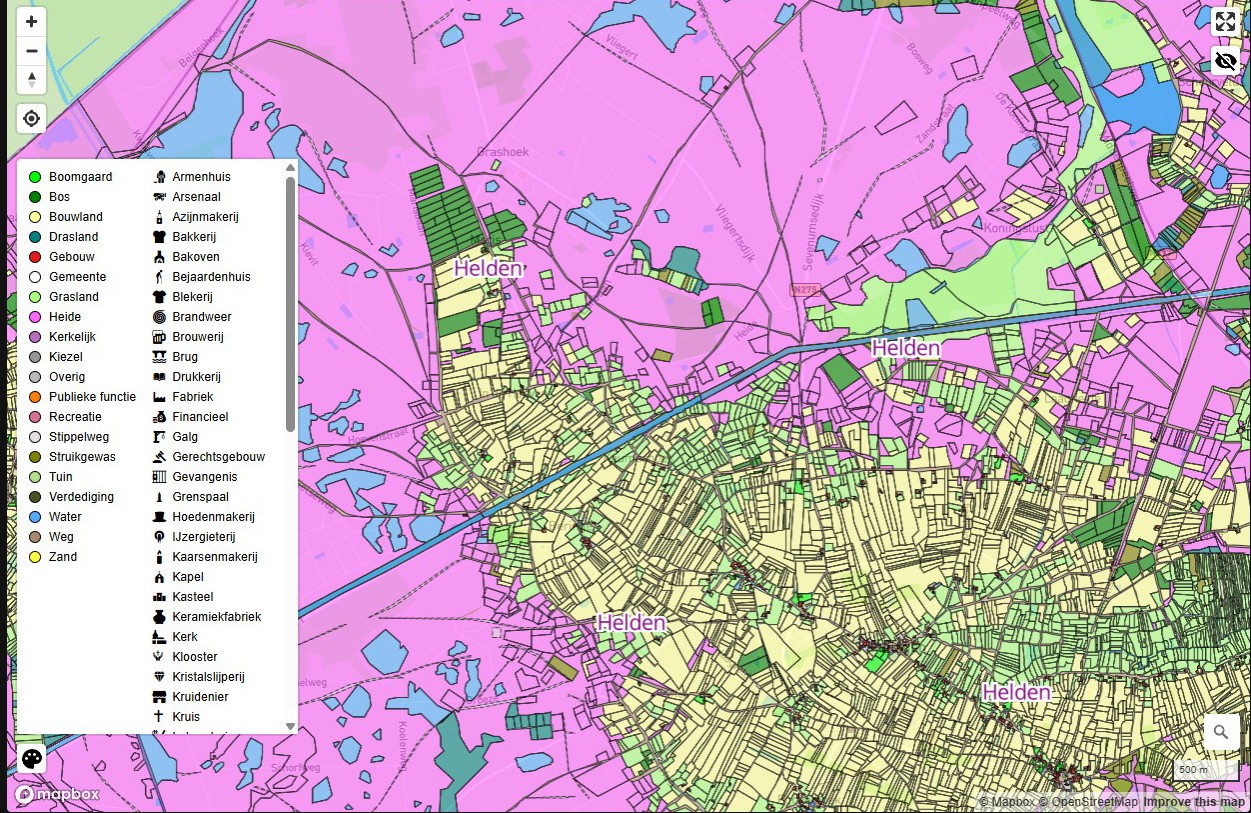Enter fullscreen map mode
Image resolution: width=1251 pixels, height=813 pixels.
pyautogui.click(x=1225, y=22)
